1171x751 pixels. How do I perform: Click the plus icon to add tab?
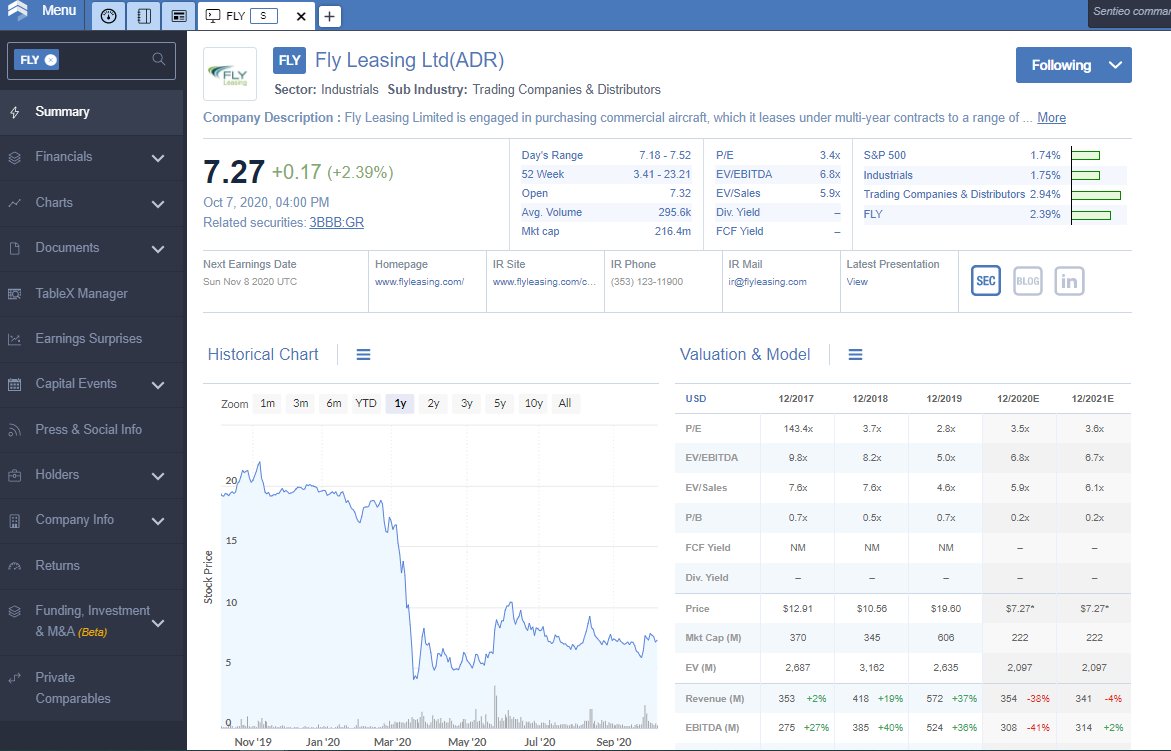tap(329, 17)
